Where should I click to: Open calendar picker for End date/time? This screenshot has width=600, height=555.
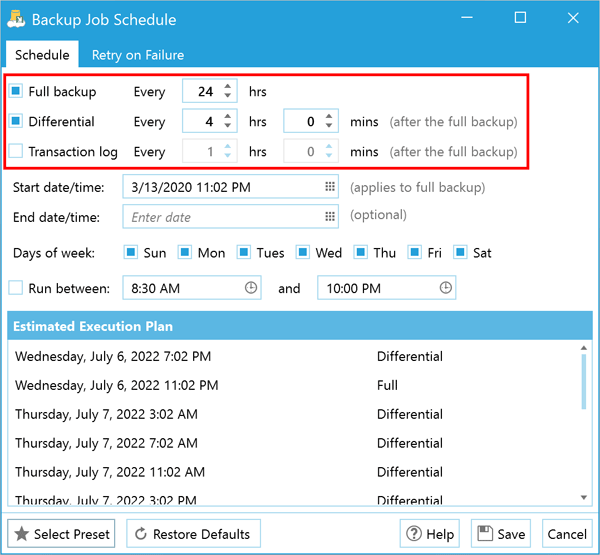click(330, 217)
